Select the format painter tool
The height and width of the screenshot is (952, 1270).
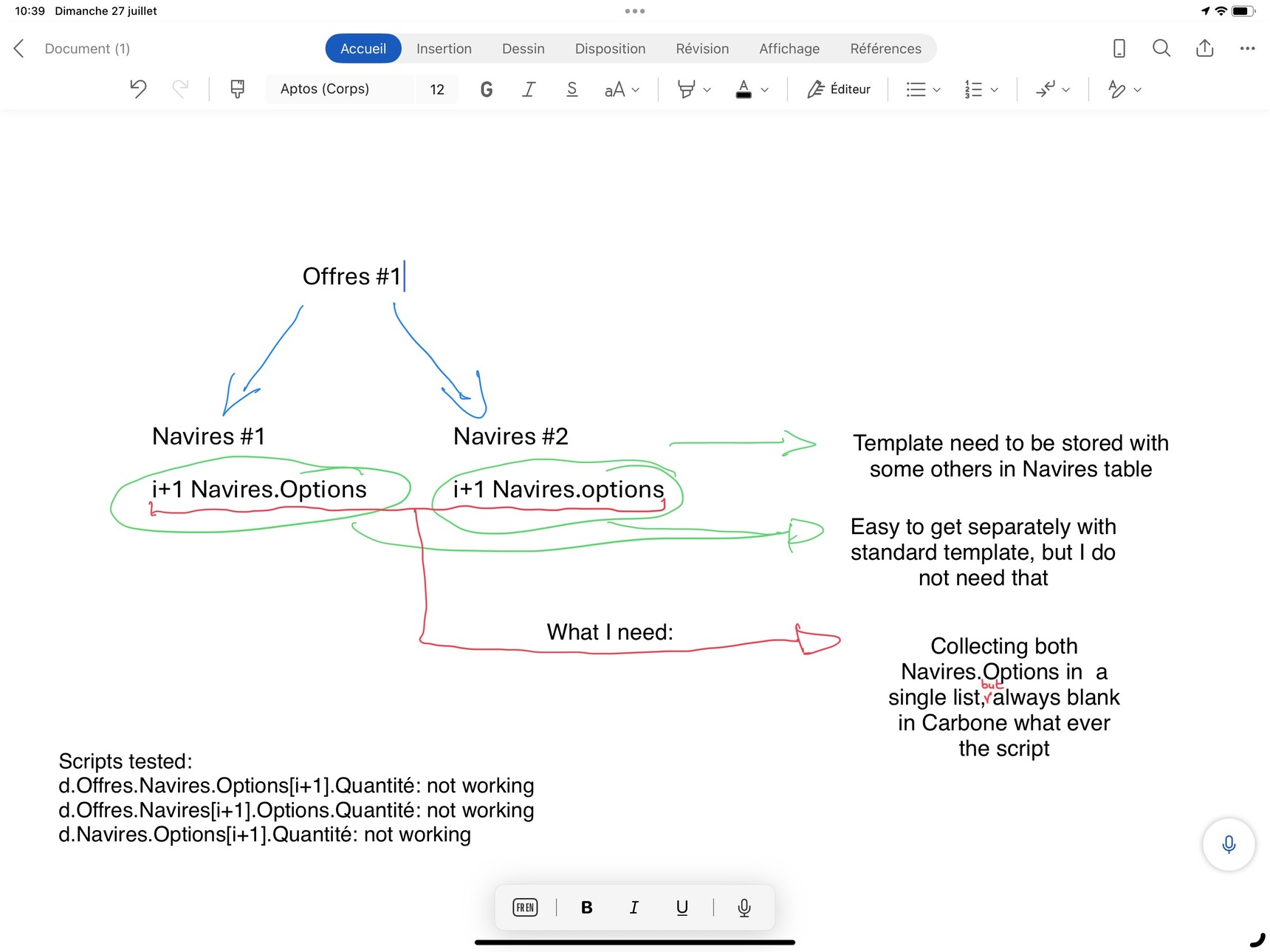(237, 89)
